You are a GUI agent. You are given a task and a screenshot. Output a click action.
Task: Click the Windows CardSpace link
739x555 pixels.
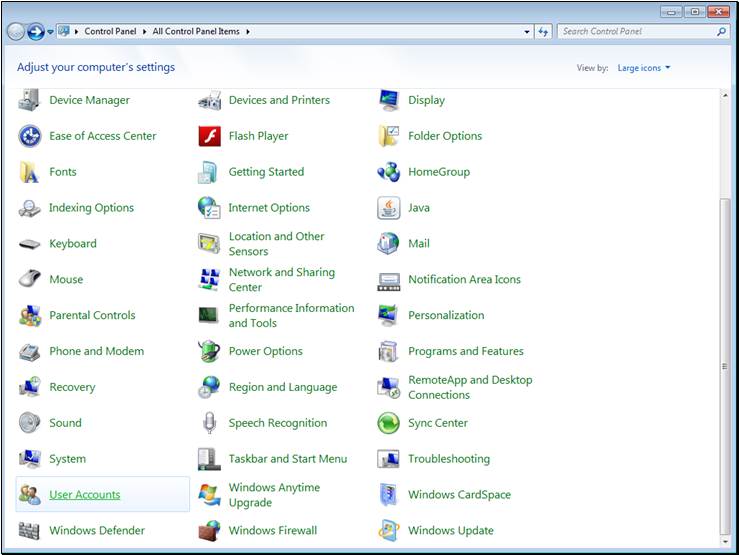pos(460,495)
